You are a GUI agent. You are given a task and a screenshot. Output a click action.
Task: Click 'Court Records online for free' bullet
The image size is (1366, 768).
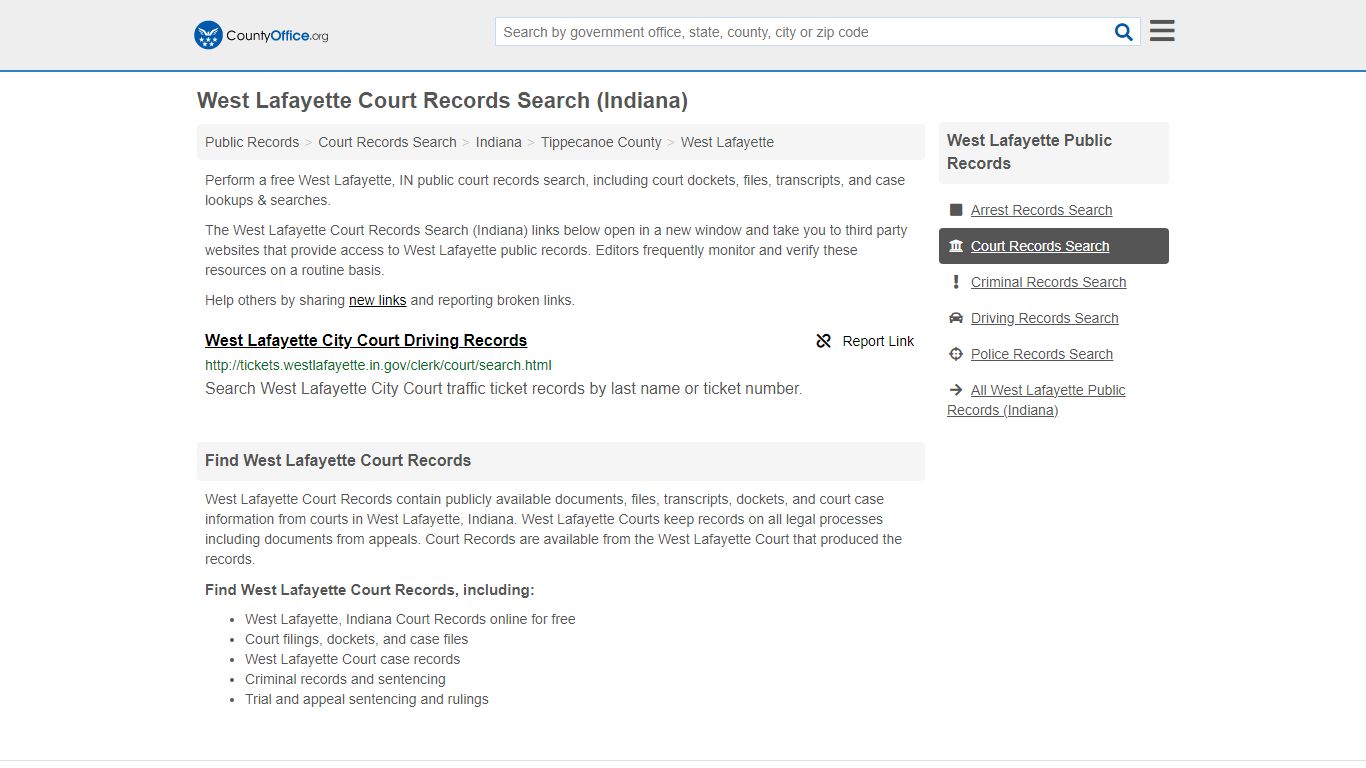pyautogui.click(x=410, y=619)
